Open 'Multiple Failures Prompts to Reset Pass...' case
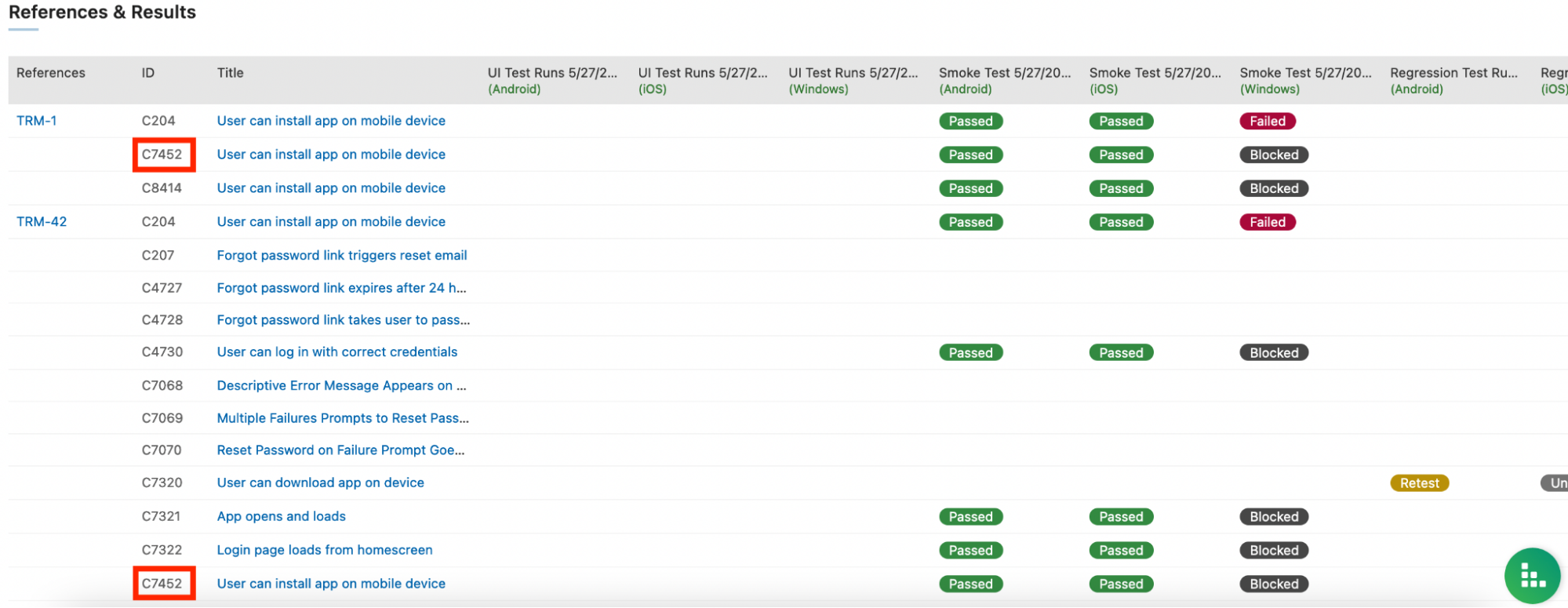Viewport: 1568px width, 608px height. (342, 418)
